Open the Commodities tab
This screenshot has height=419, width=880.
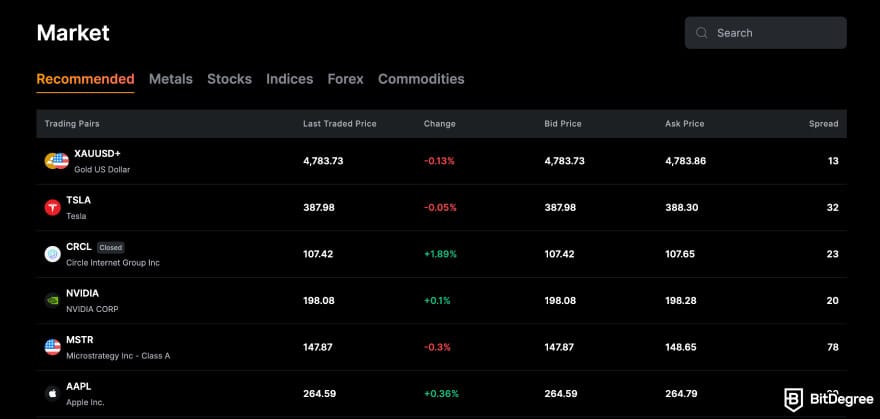[421, 79]
